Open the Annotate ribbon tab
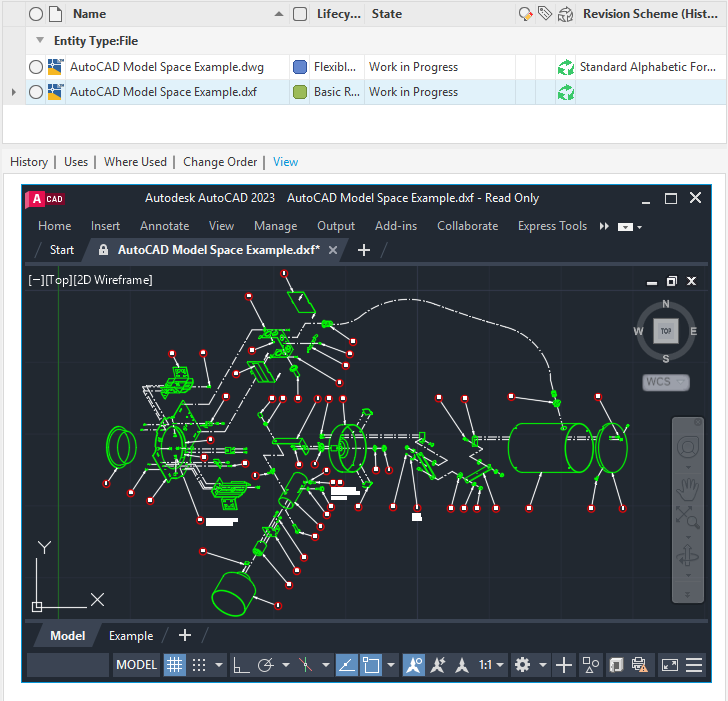 165,226
